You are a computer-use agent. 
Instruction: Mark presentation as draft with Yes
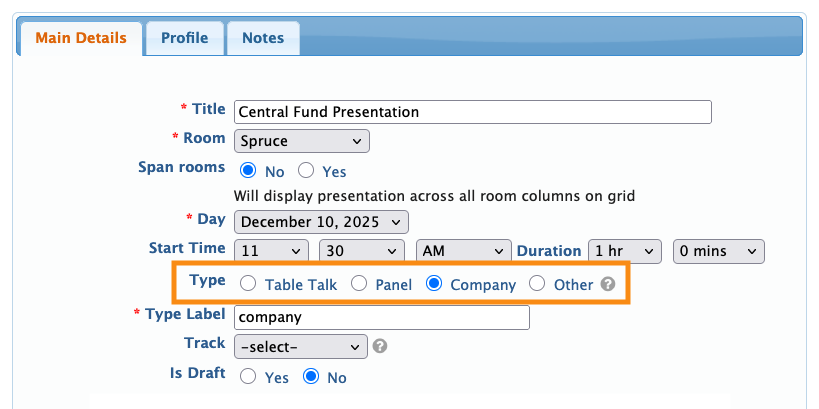pos(248,377)
